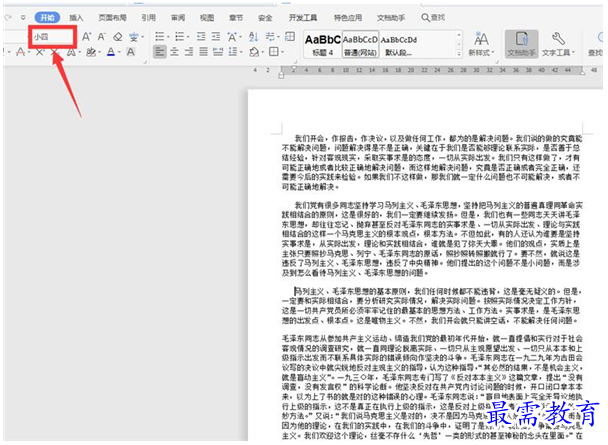
Task: Open the 章节 tab
Action: pos(236,17)
